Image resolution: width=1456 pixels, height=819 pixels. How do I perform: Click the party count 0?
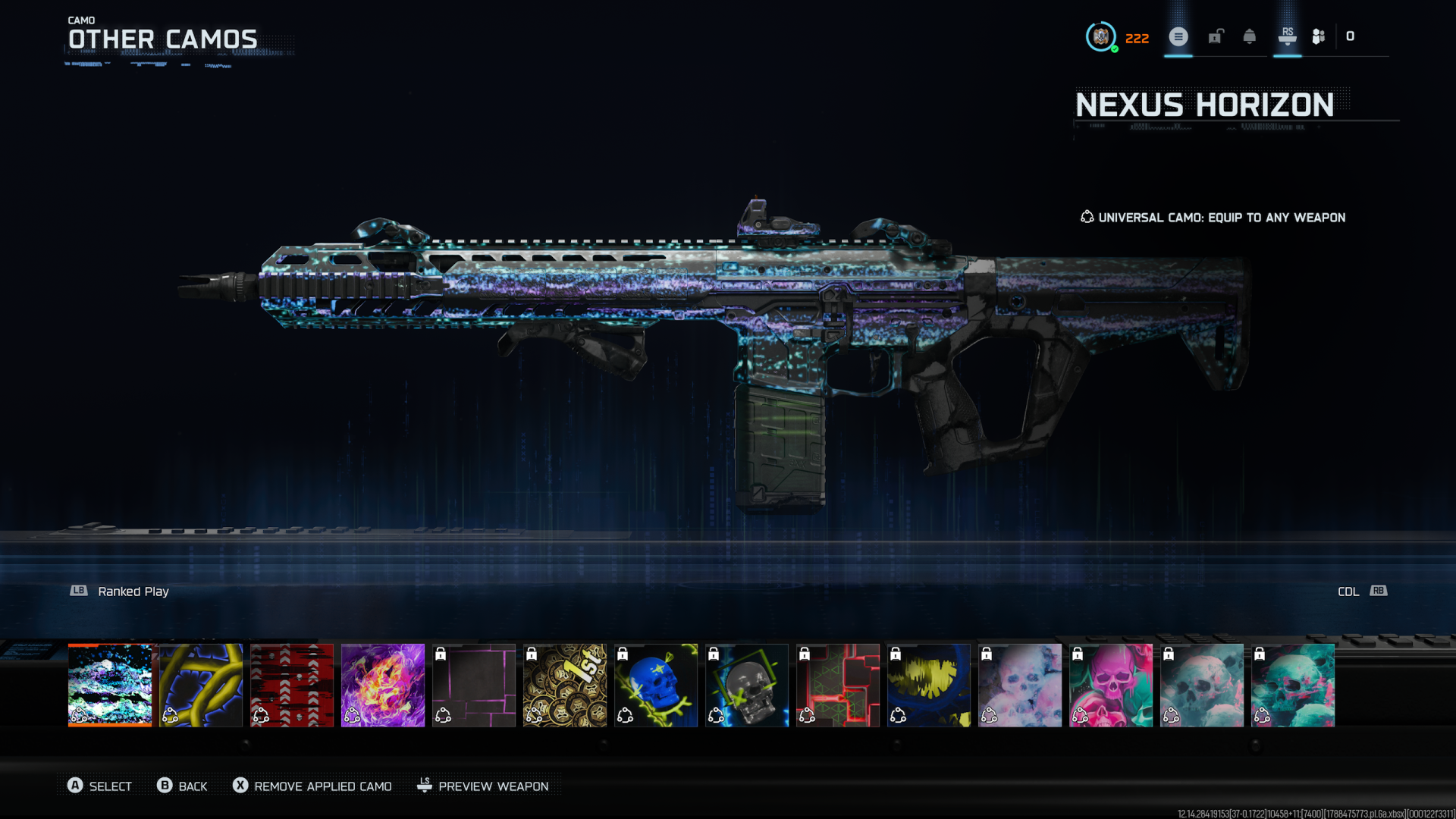[x=1351, y=36]
